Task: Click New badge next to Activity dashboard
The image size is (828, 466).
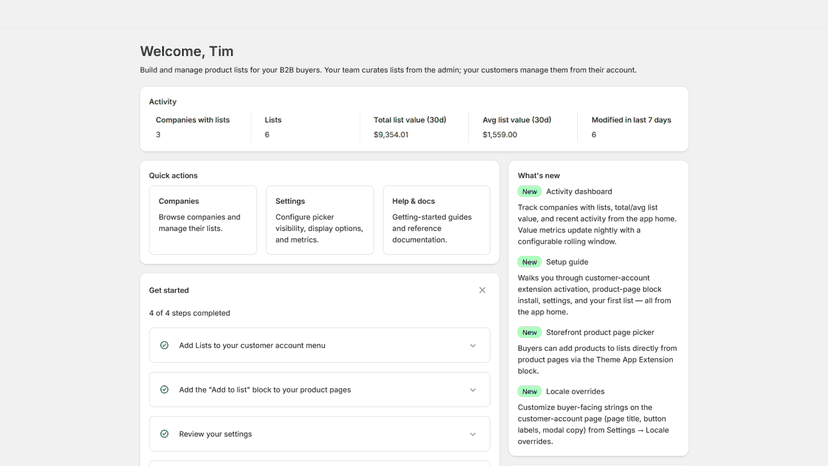Action: click(529, 191)
